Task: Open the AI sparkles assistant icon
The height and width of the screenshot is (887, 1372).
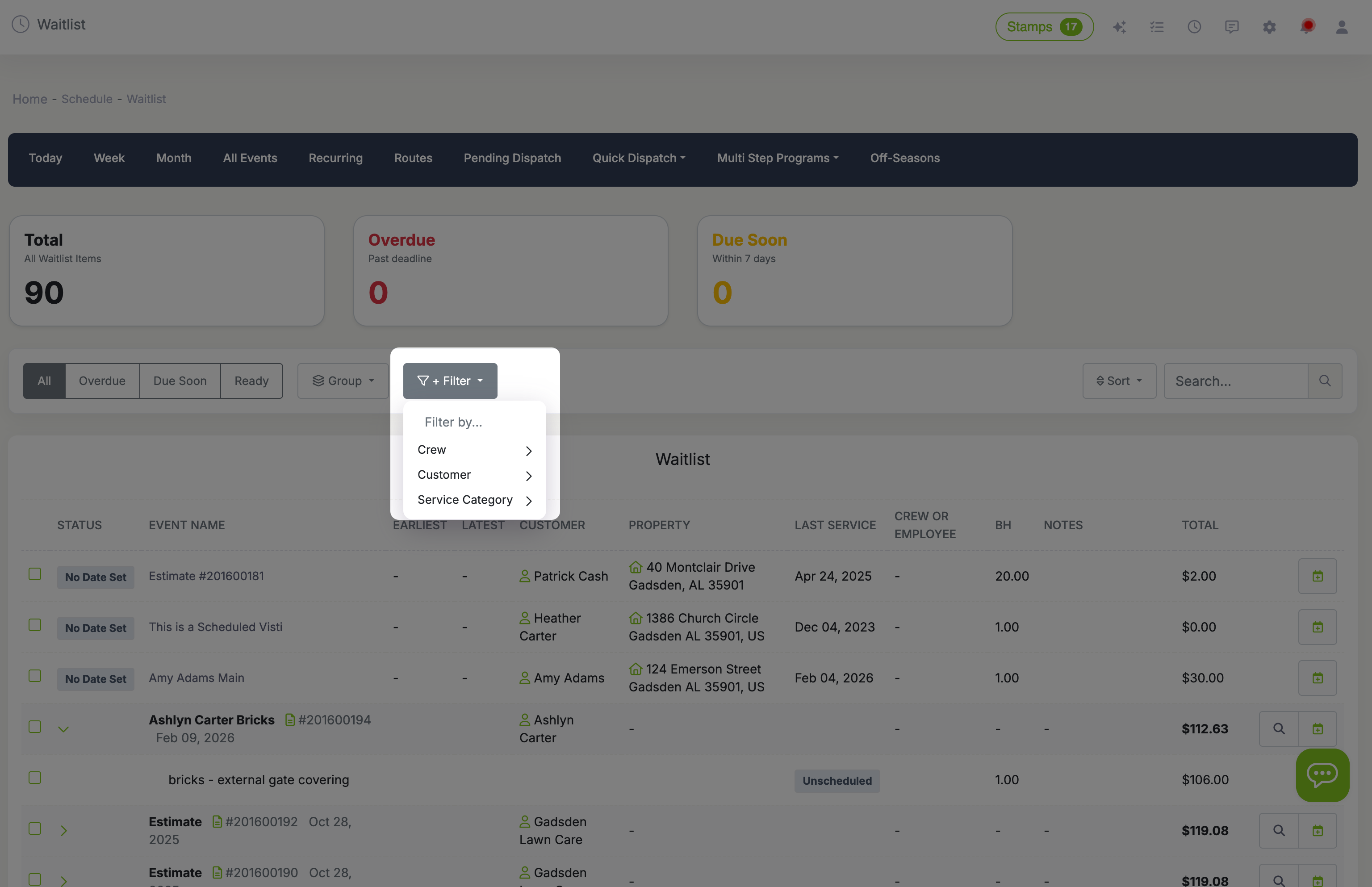Action: [x=1120, y=26]
